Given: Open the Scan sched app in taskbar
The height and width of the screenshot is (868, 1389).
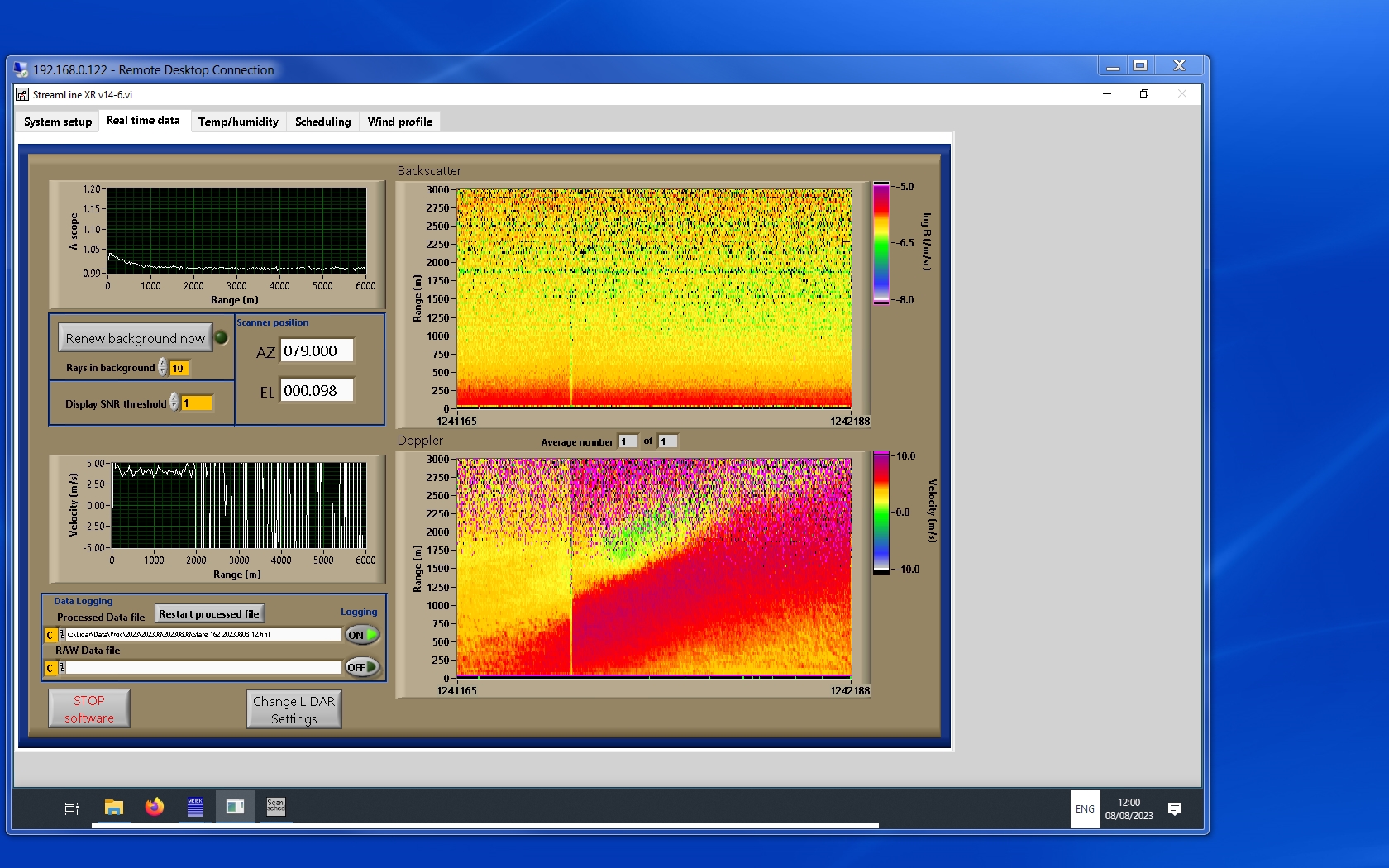Looking at the screenshot, I should click(x=275, y=807).
